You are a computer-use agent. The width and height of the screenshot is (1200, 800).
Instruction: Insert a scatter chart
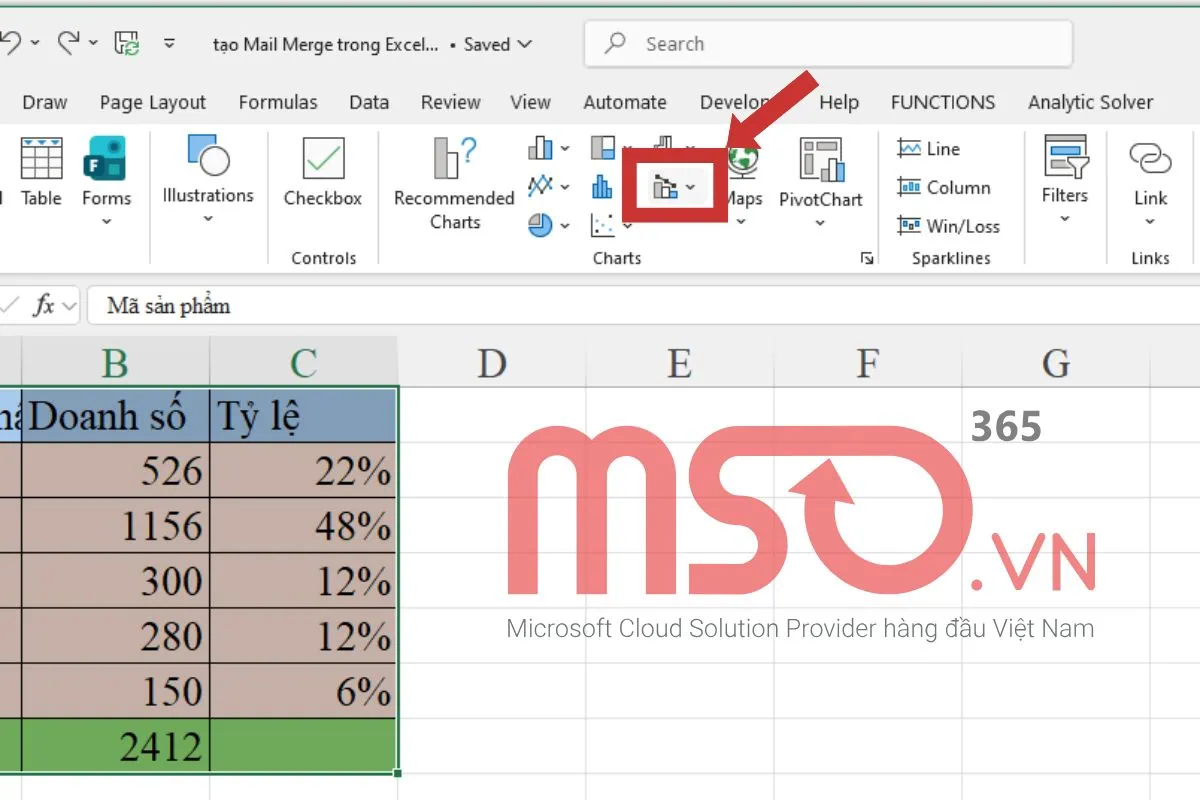coord(602,224)
